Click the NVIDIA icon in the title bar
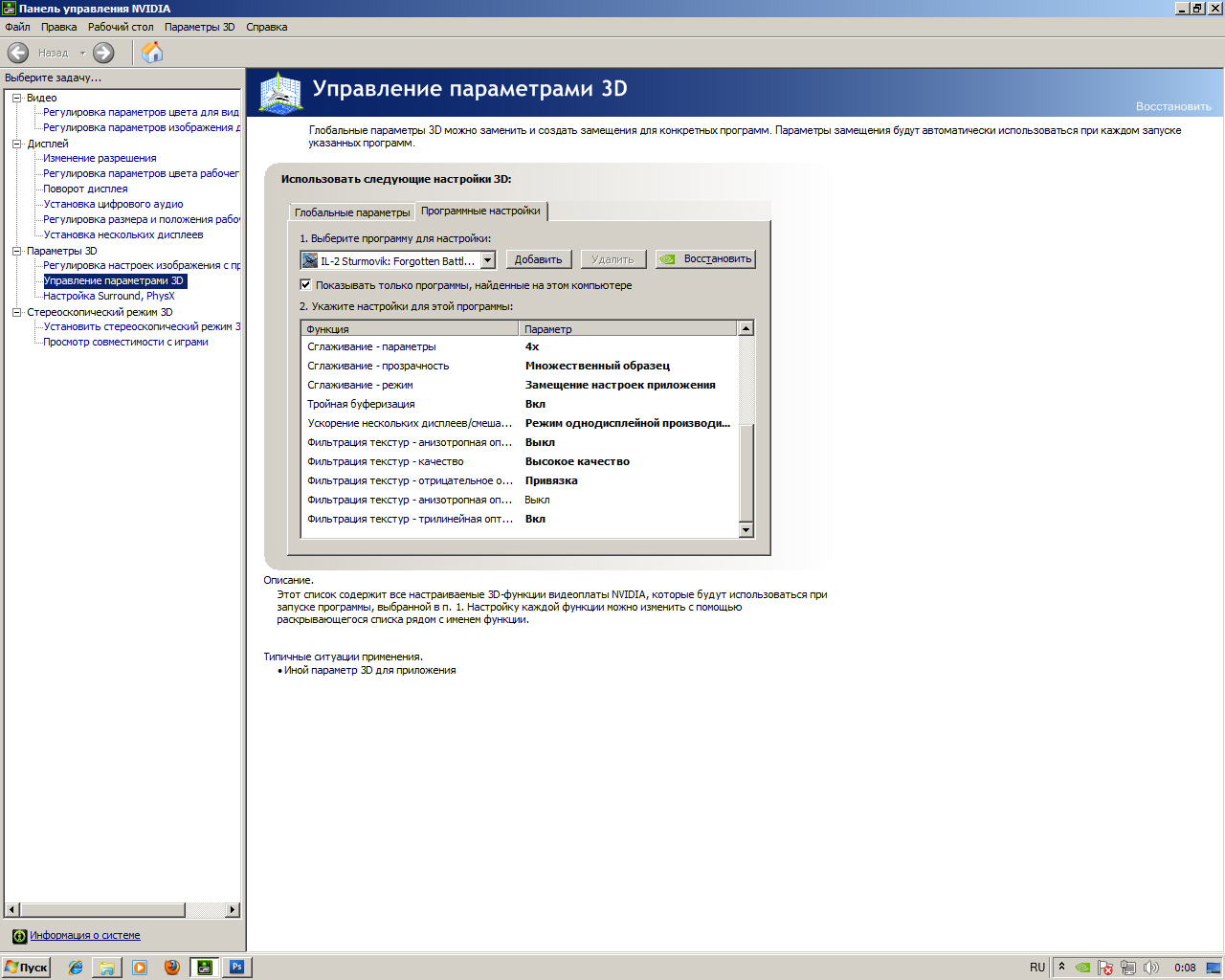Viewport: 1225px width, 980px height. point(10,9)
